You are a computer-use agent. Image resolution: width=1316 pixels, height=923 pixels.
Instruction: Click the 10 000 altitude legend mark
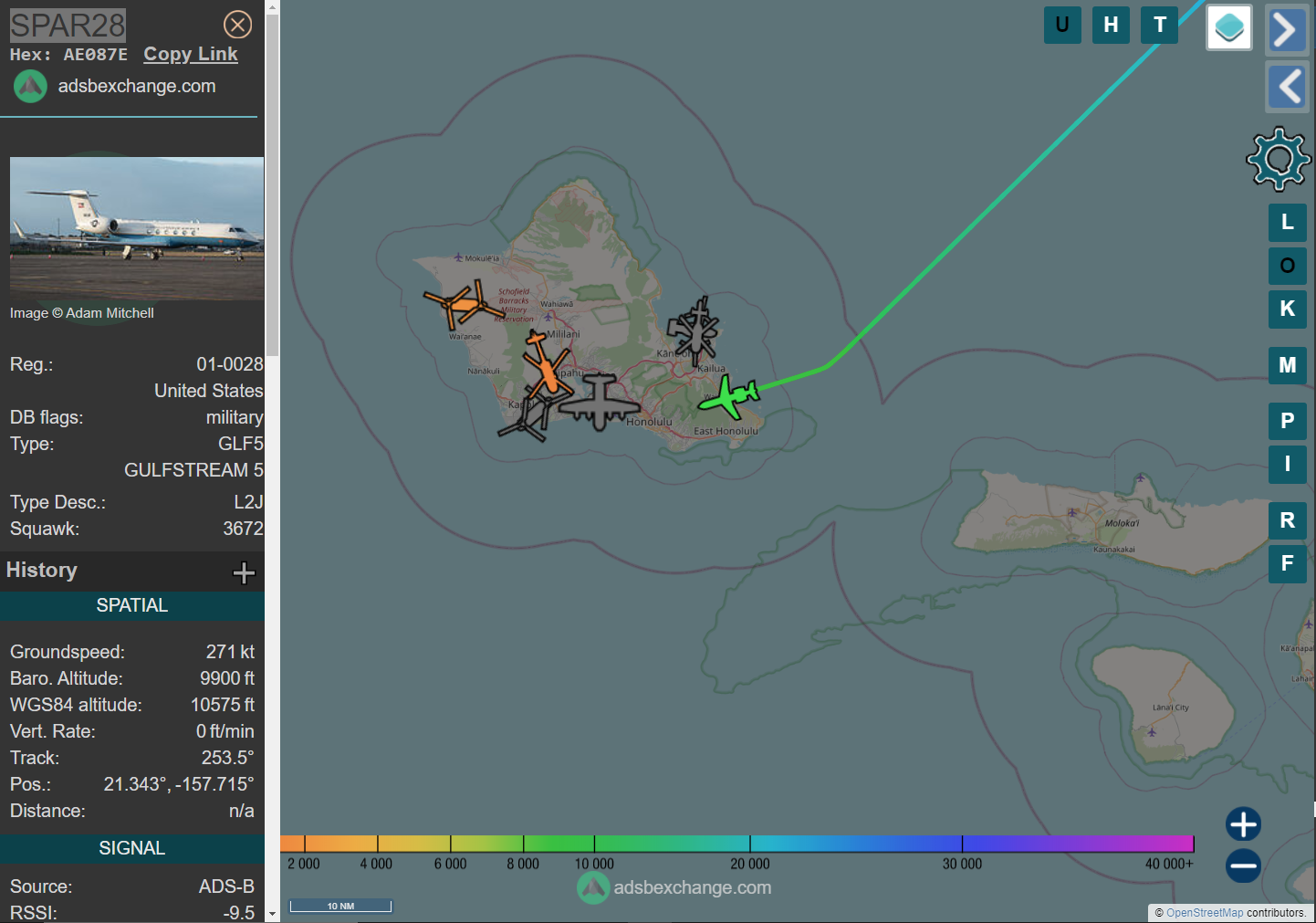tap(594, 864)
